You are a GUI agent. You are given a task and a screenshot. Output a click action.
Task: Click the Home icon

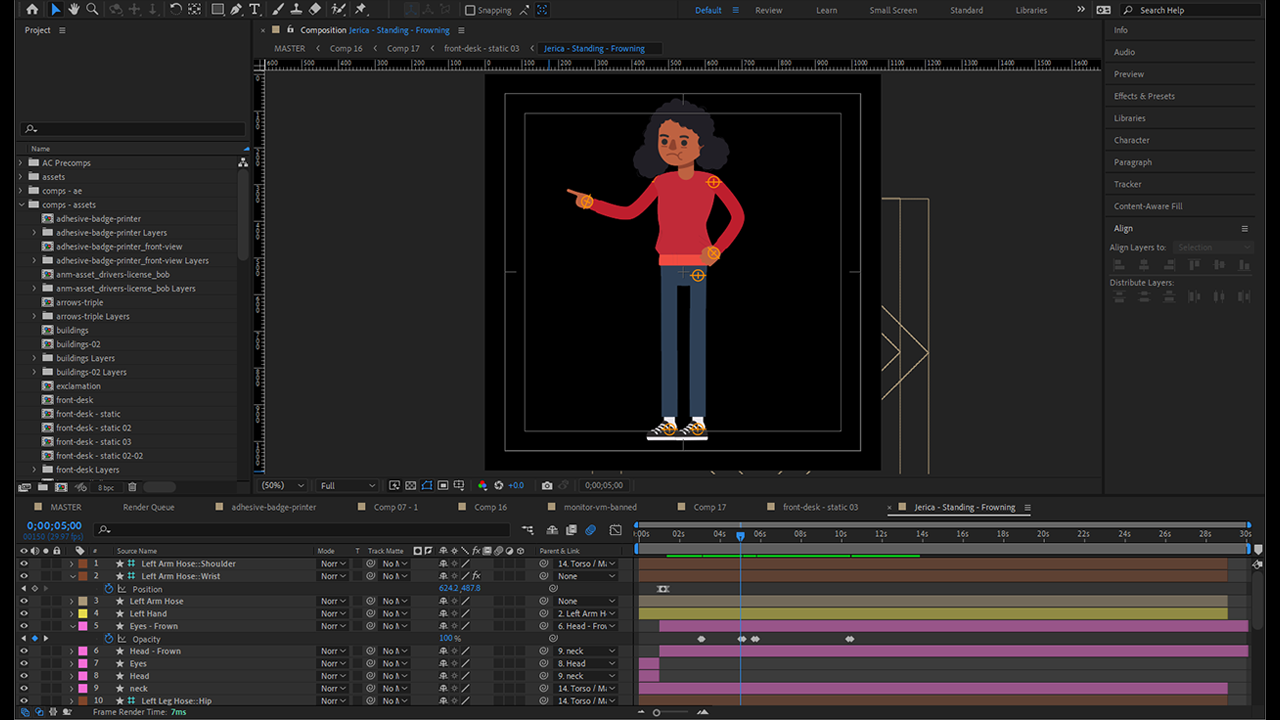pyautogui.click(x=32, y=9)
